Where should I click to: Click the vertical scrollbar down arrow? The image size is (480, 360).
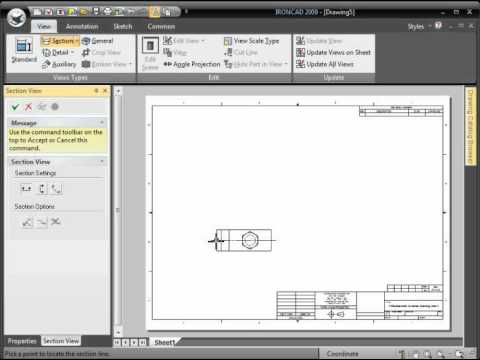tap(118, 332)
